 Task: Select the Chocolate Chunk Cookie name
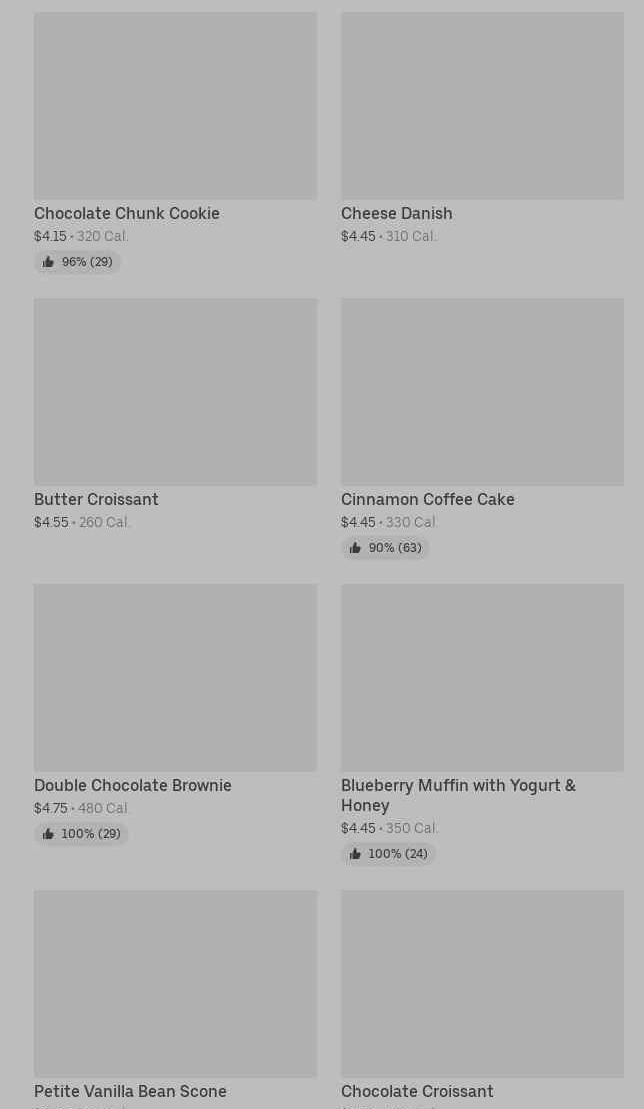(x=127, y=213)
